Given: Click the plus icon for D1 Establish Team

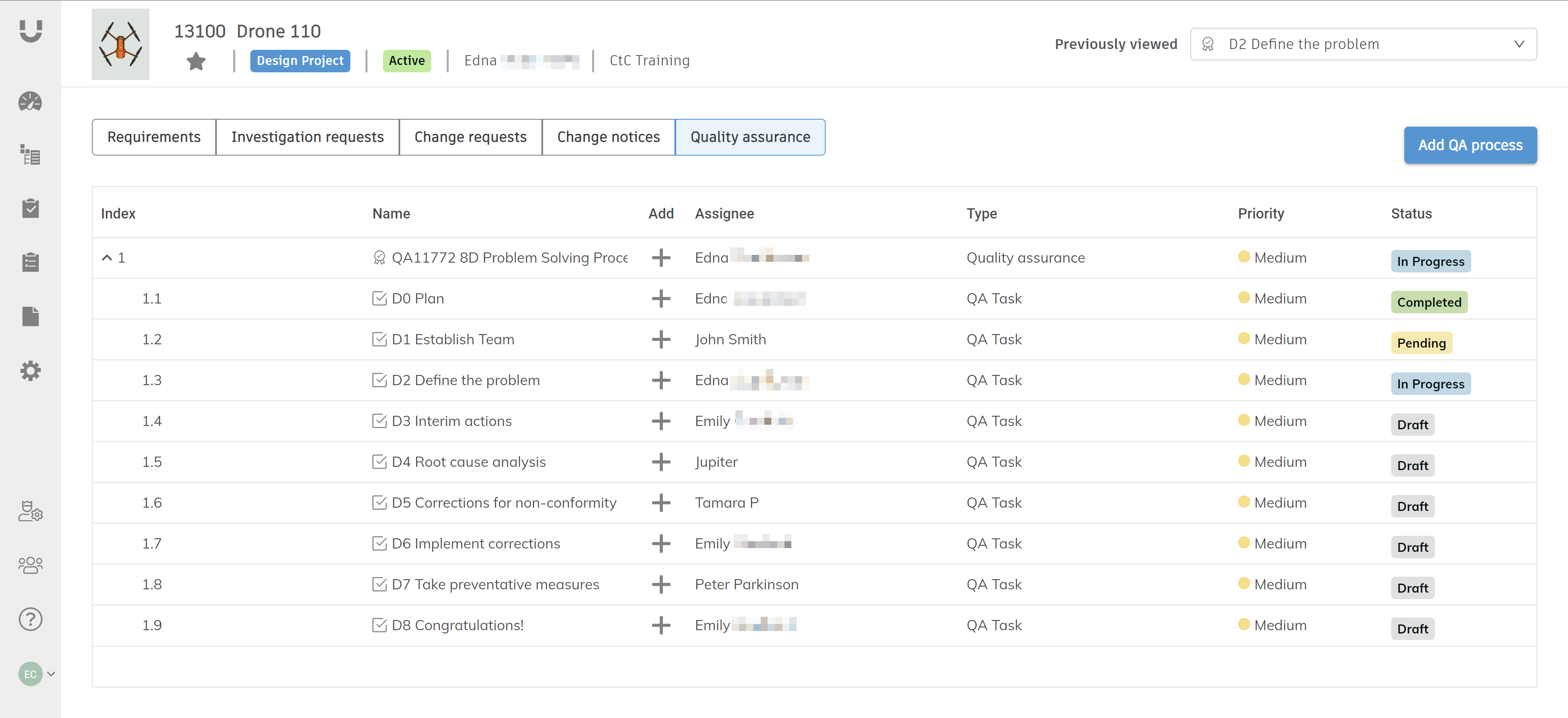Looking at the screenshot, I should 660,339.
